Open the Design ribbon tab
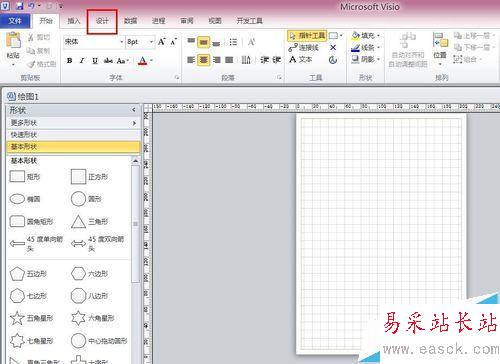 click(102, 21)
